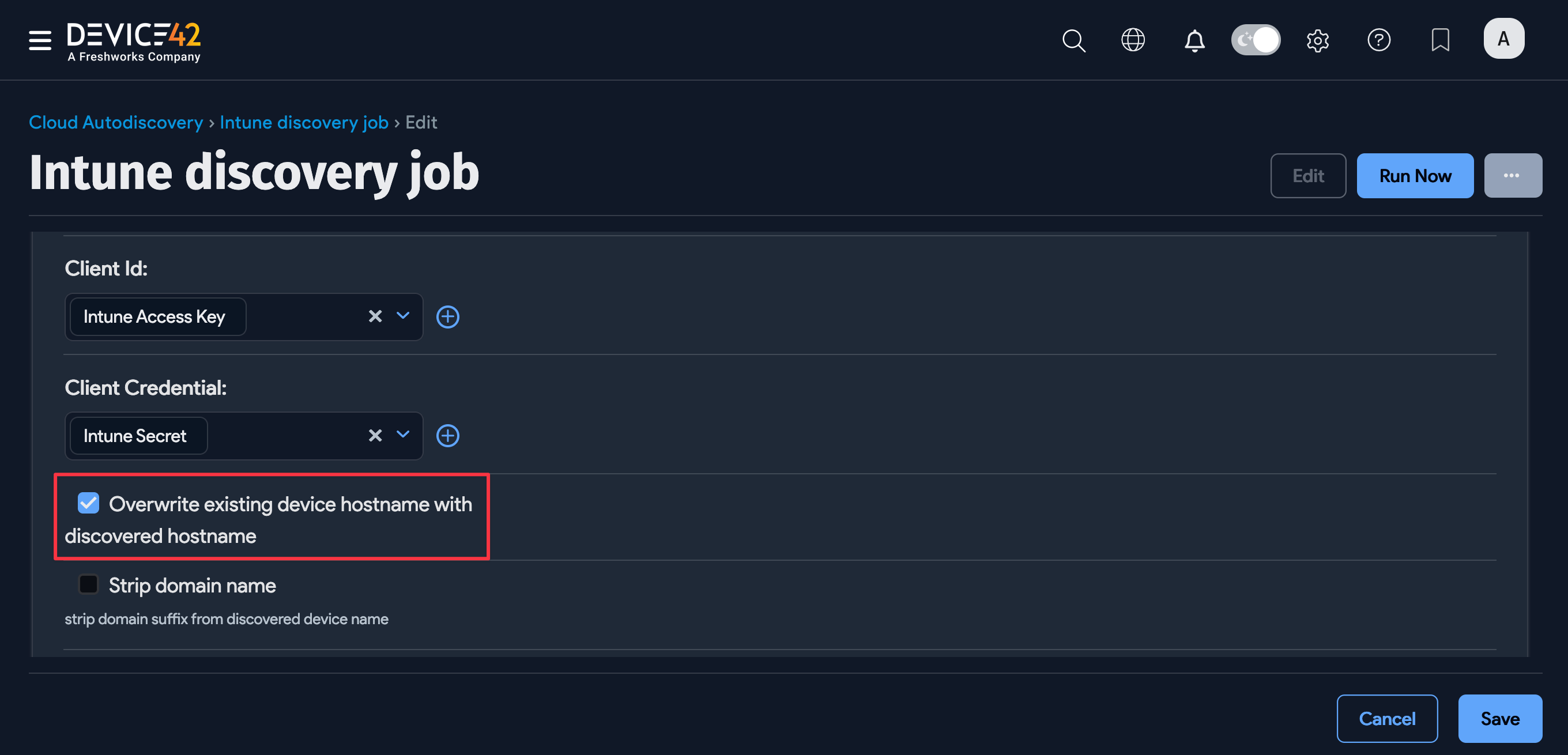Viewport: 1568px width, 755px height.
Task: Add a new Client Id credential
Action: click(x=448, y=316)
